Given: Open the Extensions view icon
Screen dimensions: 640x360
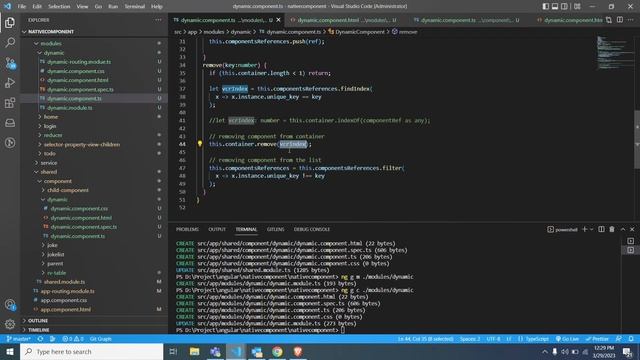Looking at the screenshot, I should click(10, 102).
